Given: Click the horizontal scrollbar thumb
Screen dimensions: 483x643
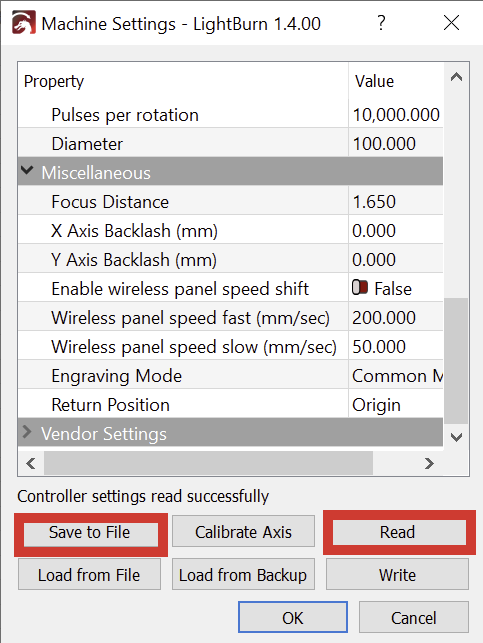Looking at the screenshot, I should pos(208,464).
